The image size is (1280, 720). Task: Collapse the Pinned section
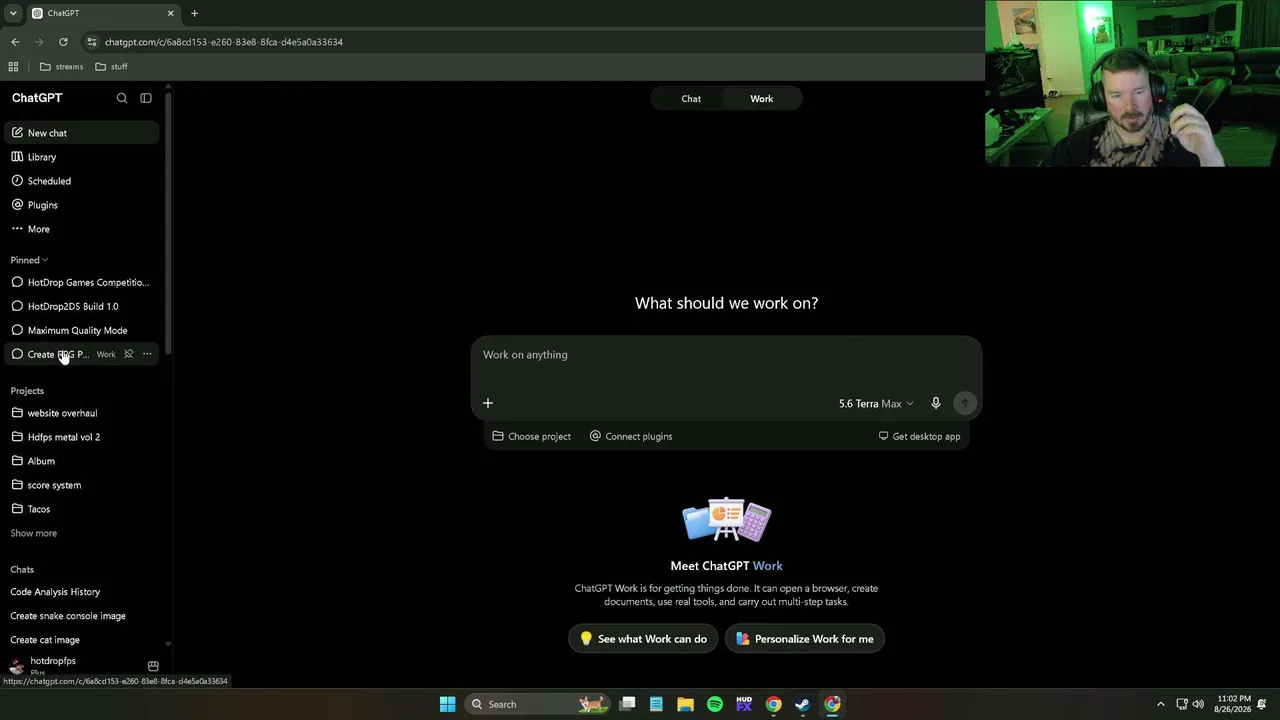pos(29,260)
